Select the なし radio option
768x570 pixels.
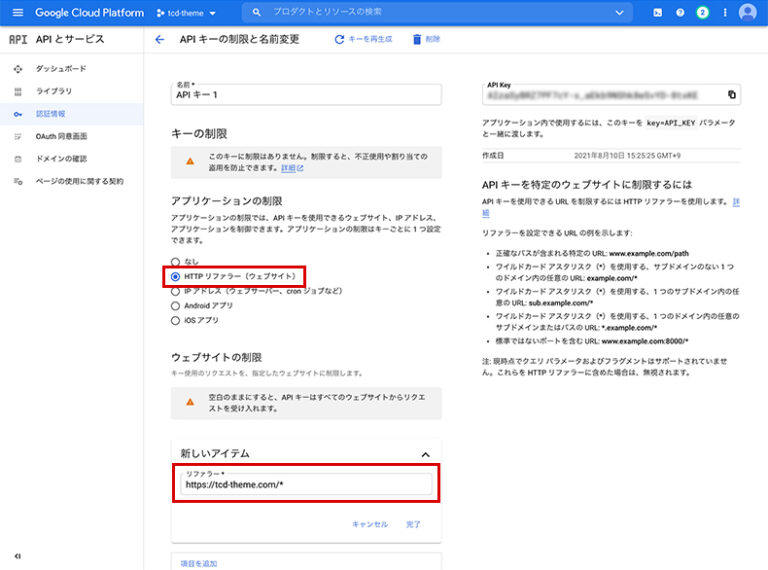coord(175,262)
